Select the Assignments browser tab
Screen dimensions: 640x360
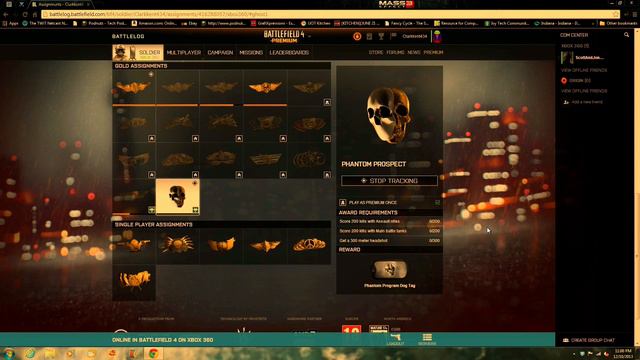[x=61, y=4]
